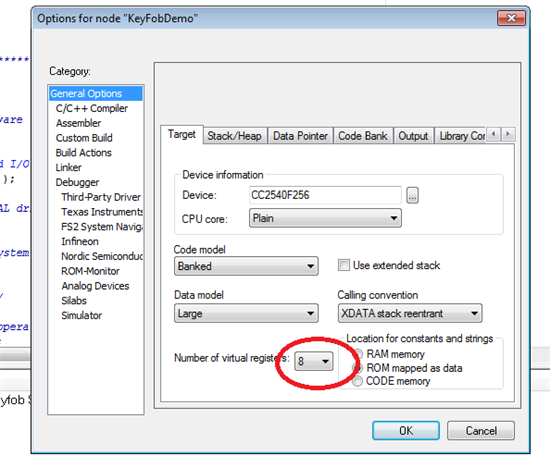Switch to the Code Bank tab

click(x=363, y=136)
